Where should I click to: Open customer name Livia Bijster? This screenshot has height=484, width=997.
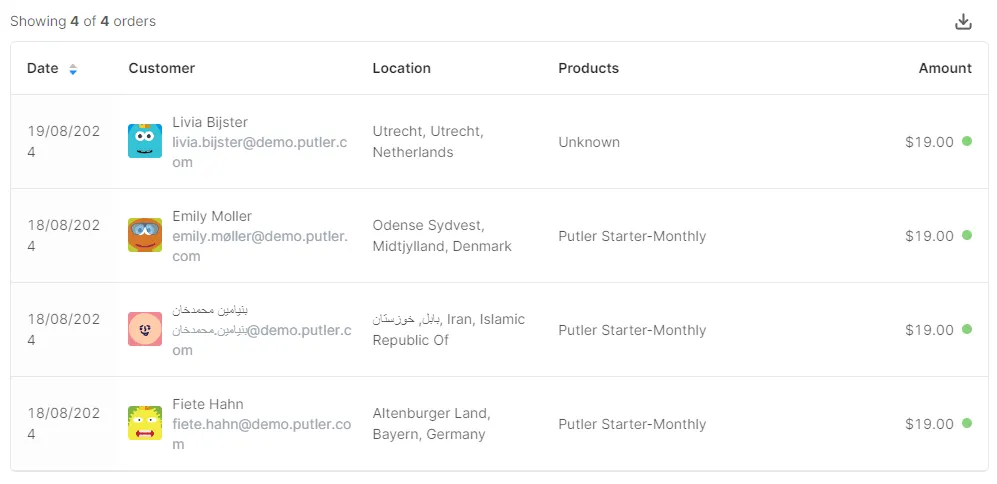[210, 122]
